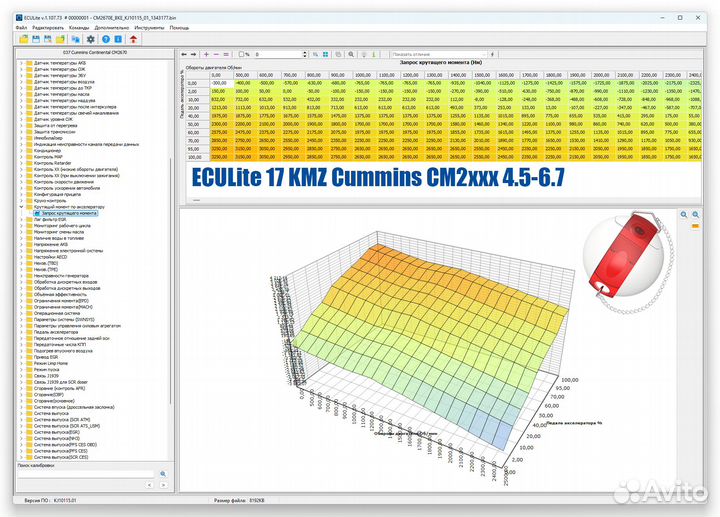720x517 pixels.
Task: Click the teal grid view icon
Action: coord(326,54)
